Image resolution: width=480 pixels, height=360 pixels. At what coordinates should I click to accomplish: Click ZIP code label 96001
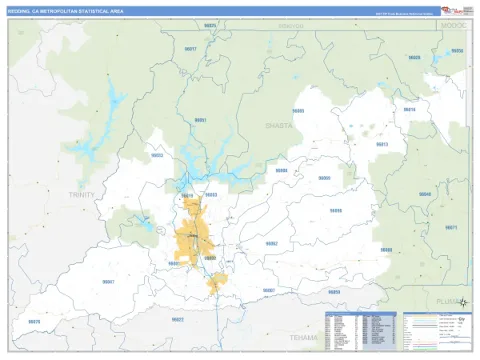[x=174, y=264]
